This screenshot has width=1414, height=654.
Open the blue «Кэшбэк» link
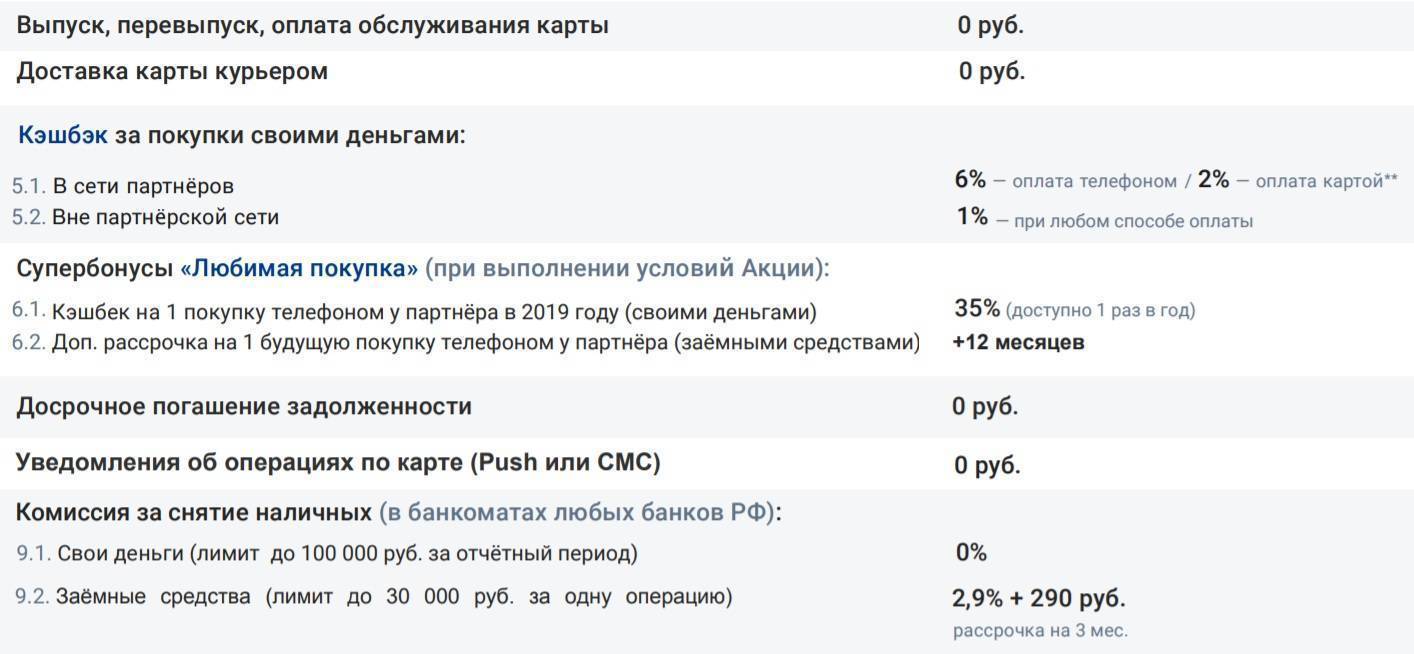click(x=62, y=135)
